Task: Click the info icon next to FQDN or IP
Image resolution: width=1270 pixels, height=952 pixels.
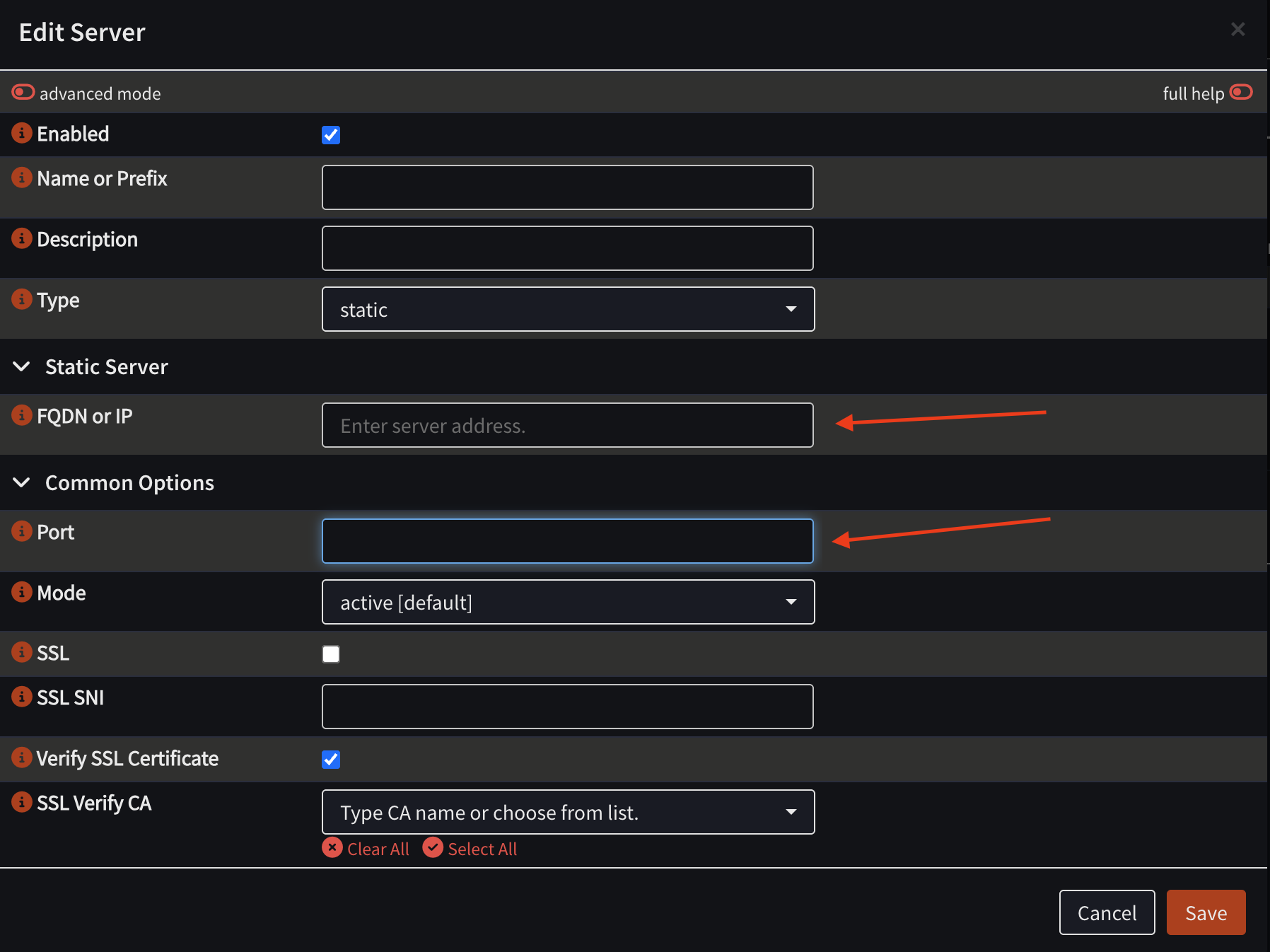Action: pyautogui.click(x=22, y=416)
